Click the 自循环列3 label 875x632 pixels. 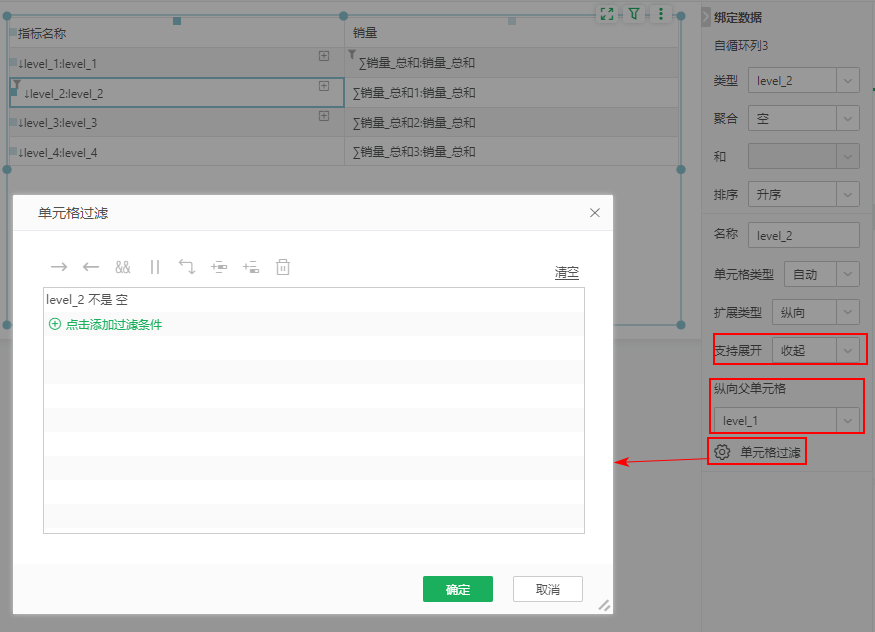[741, 46]
